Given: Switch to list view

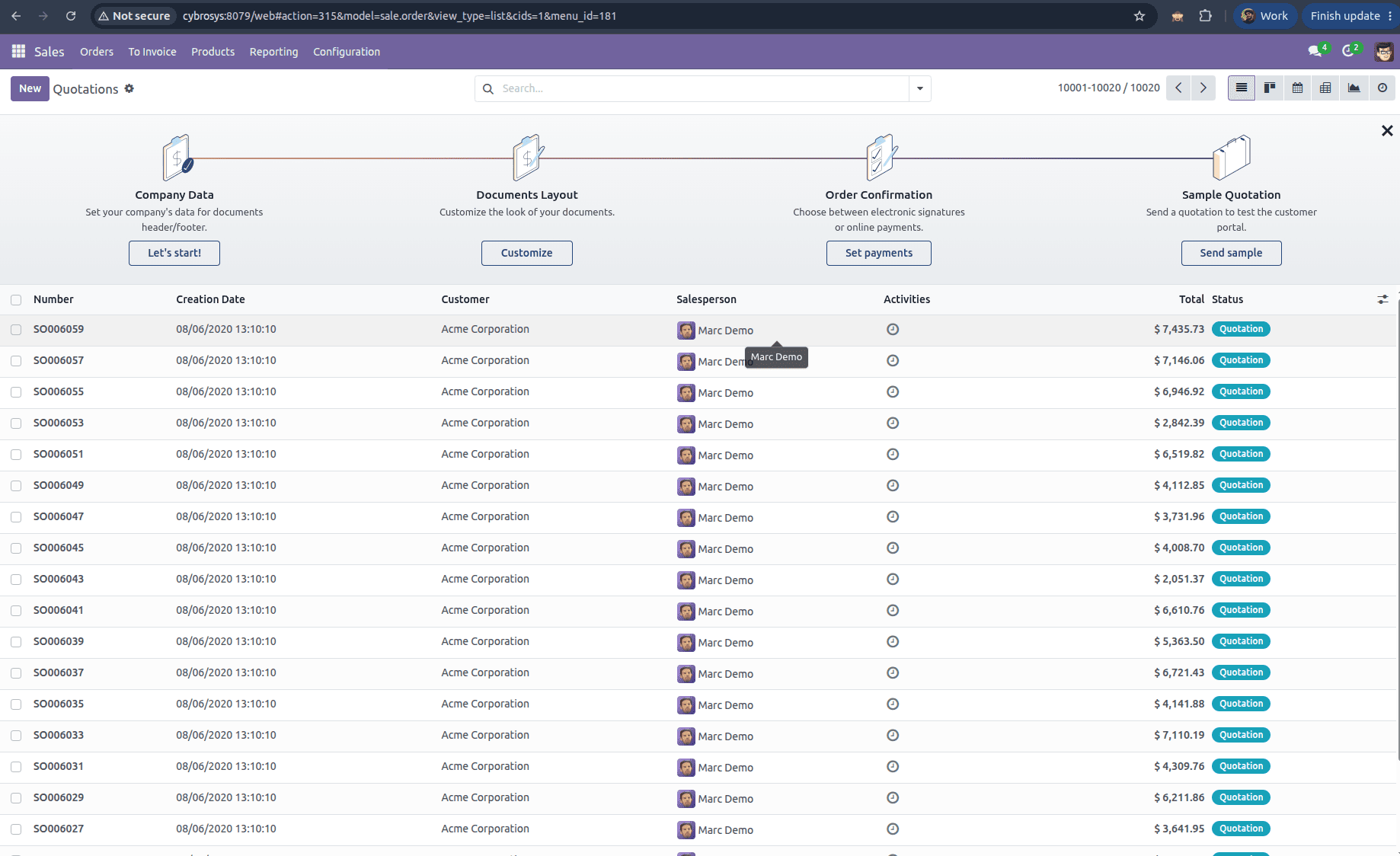Looking at the screenshot, I should 1241,88.
